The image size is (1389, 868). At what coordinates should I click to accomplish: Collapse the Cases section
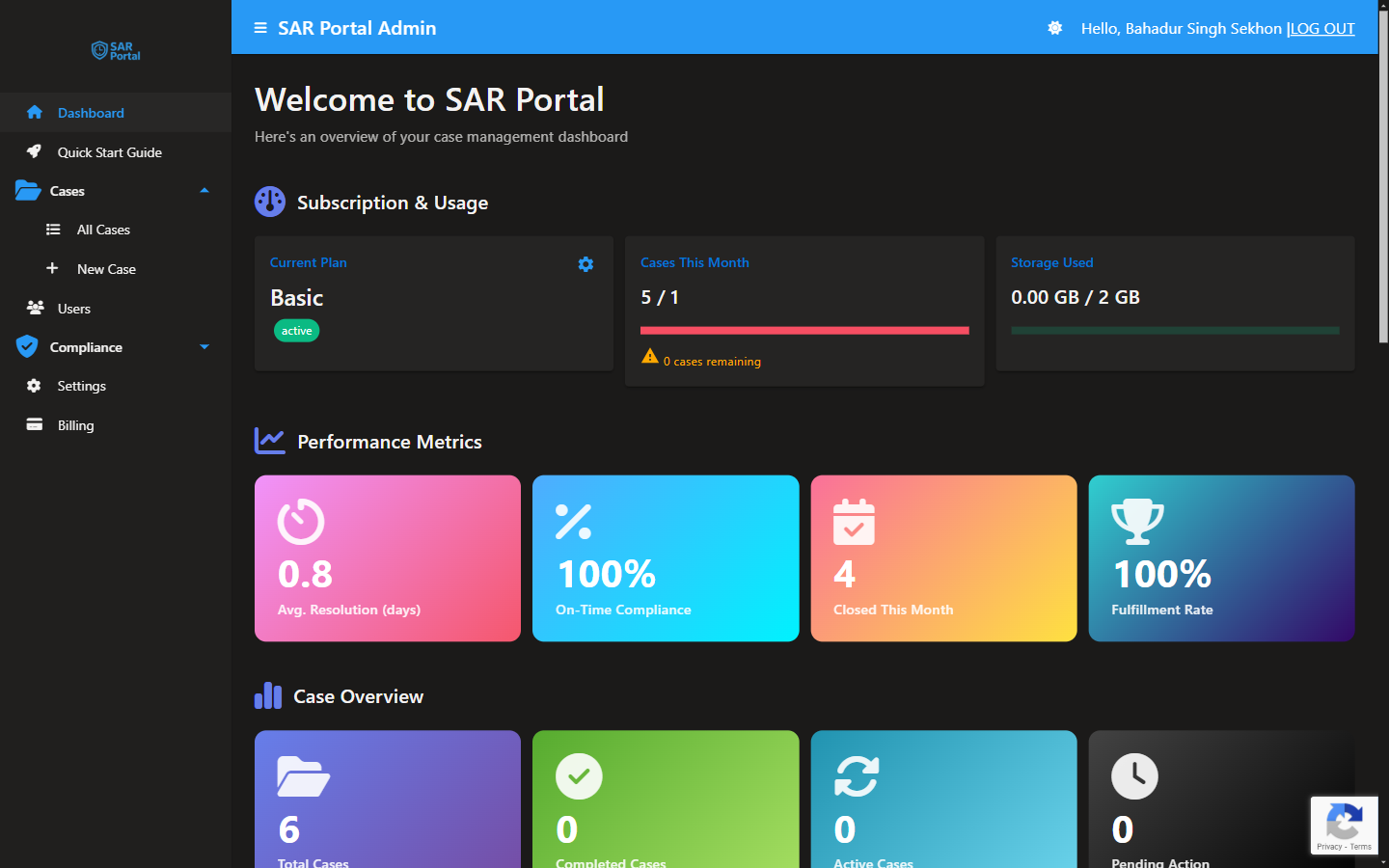pyautogui.click(x=204, y=191)
